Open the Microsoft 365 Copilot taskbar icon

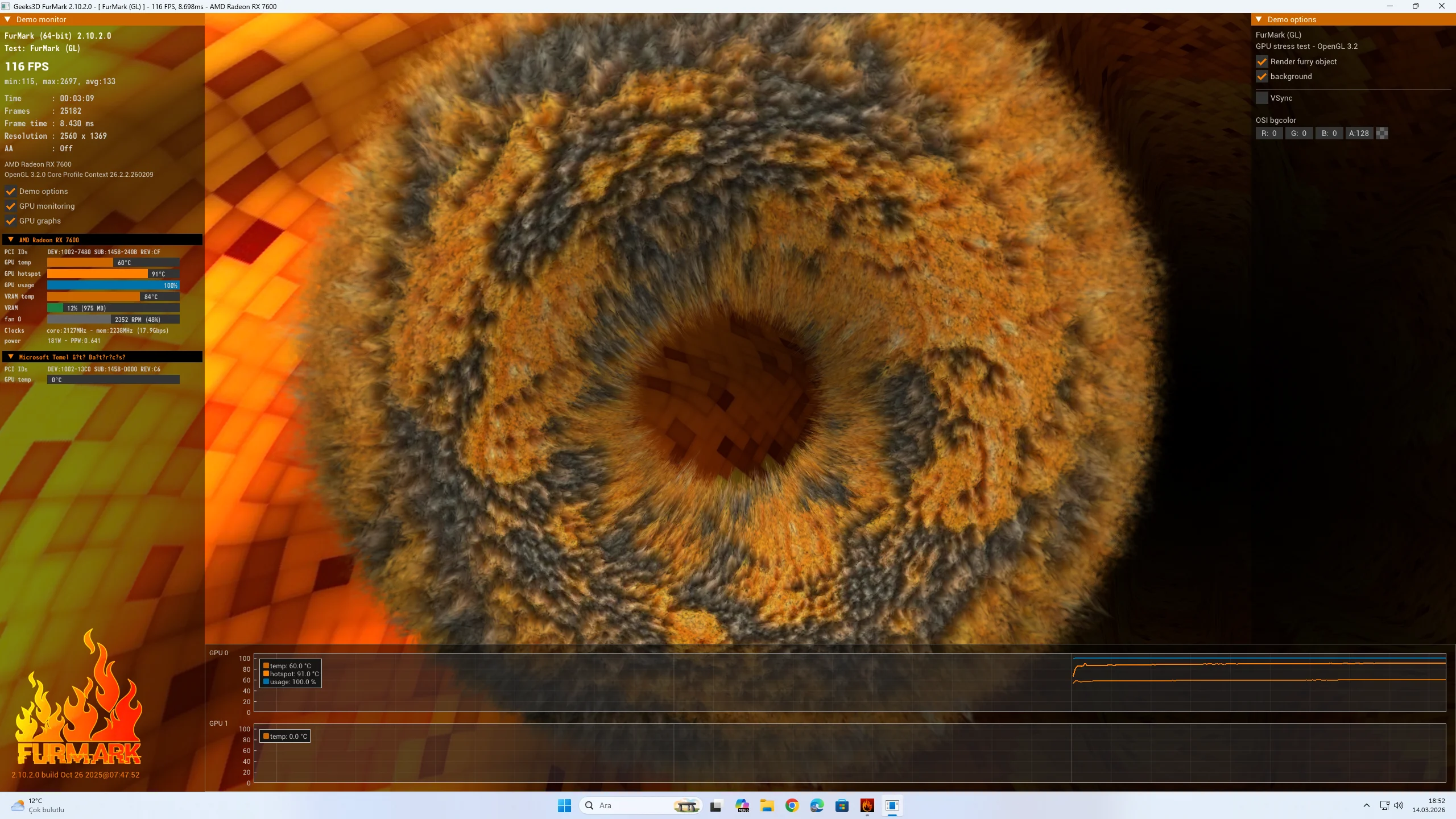pyautogui.click(x=742, y=805)
